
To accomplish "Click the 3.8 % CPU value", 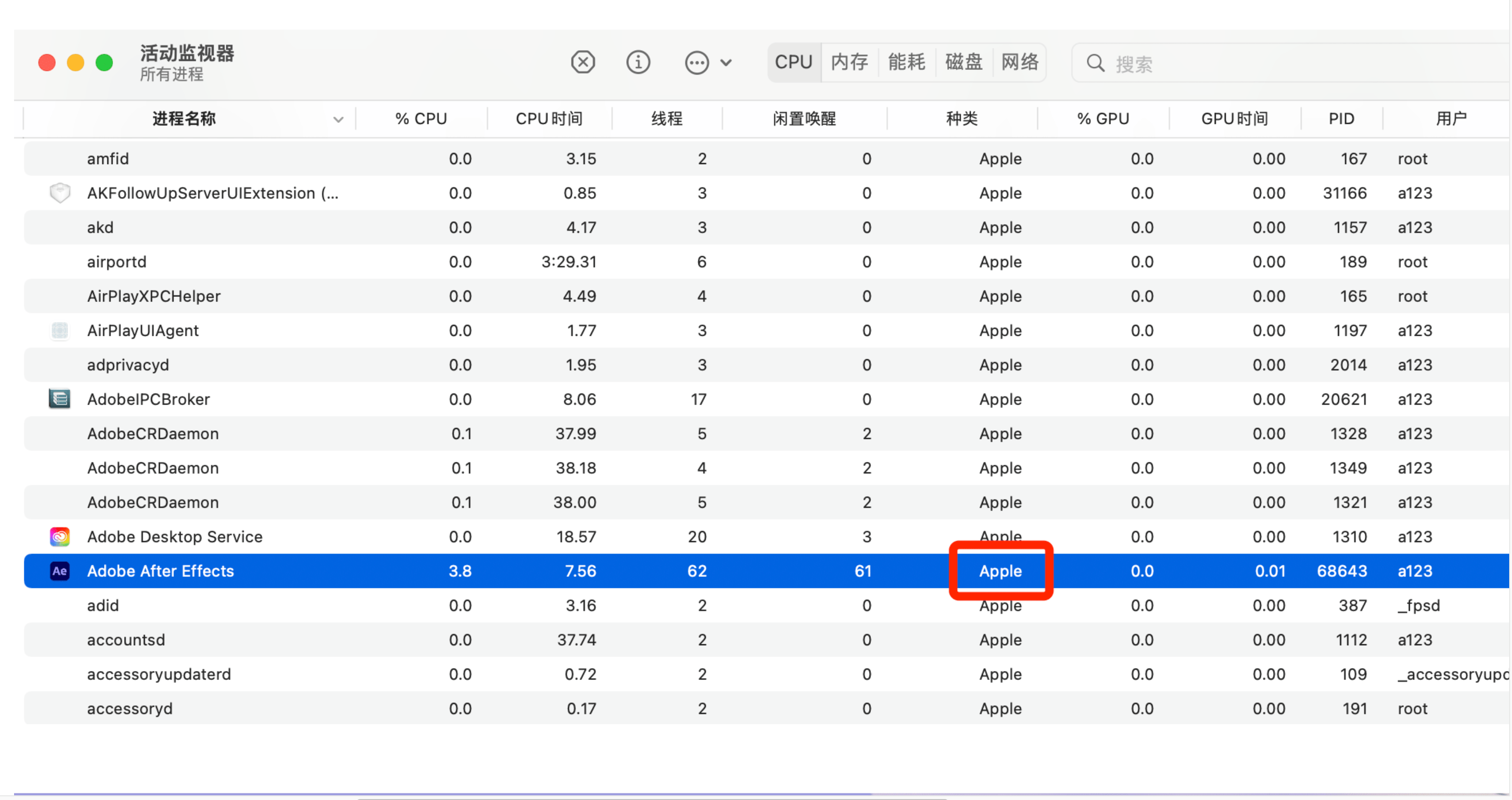I will tap(460, 571).
